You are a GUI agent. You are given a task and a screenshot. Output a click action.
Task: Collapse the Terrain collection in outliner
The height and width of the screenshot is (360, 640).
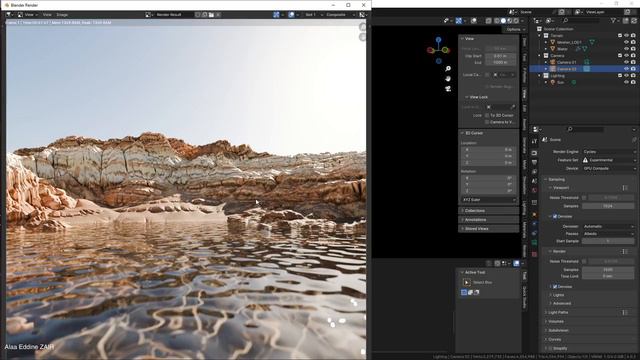(540, 36)
